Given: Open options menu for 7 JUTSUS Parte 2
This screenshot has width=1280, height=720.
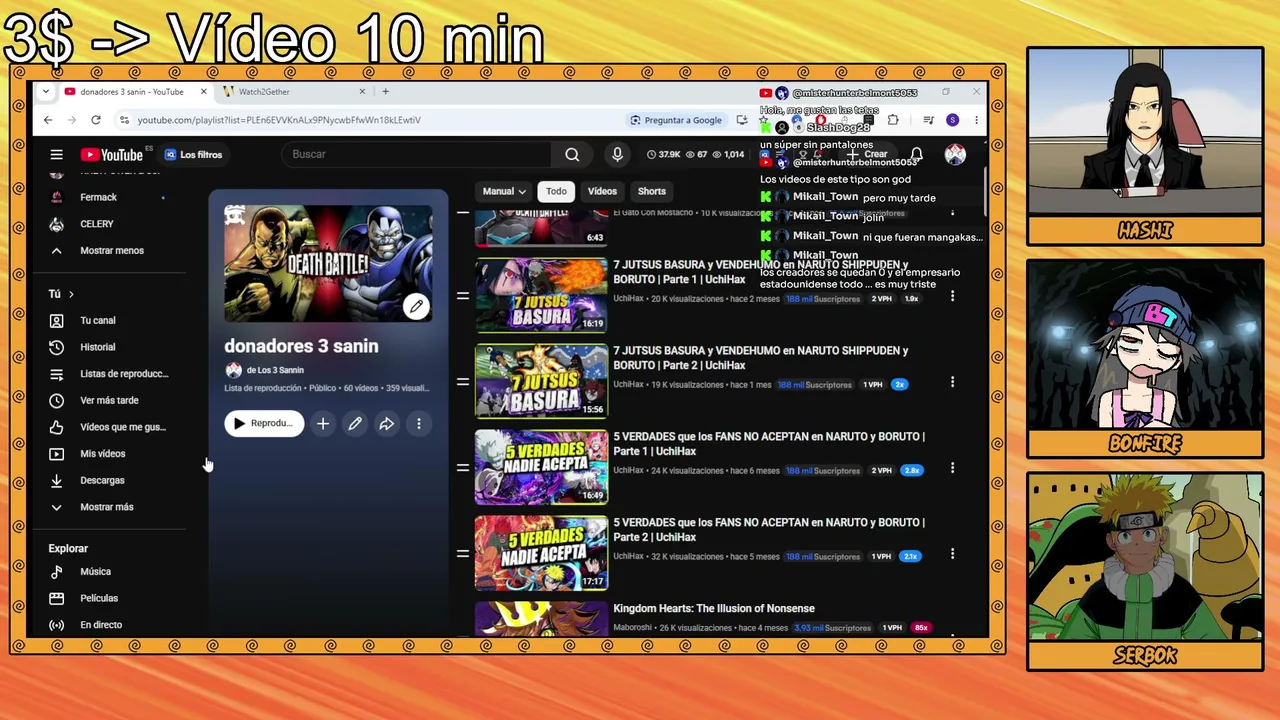Looking at the screenshot, I should (x=952, y=382).
